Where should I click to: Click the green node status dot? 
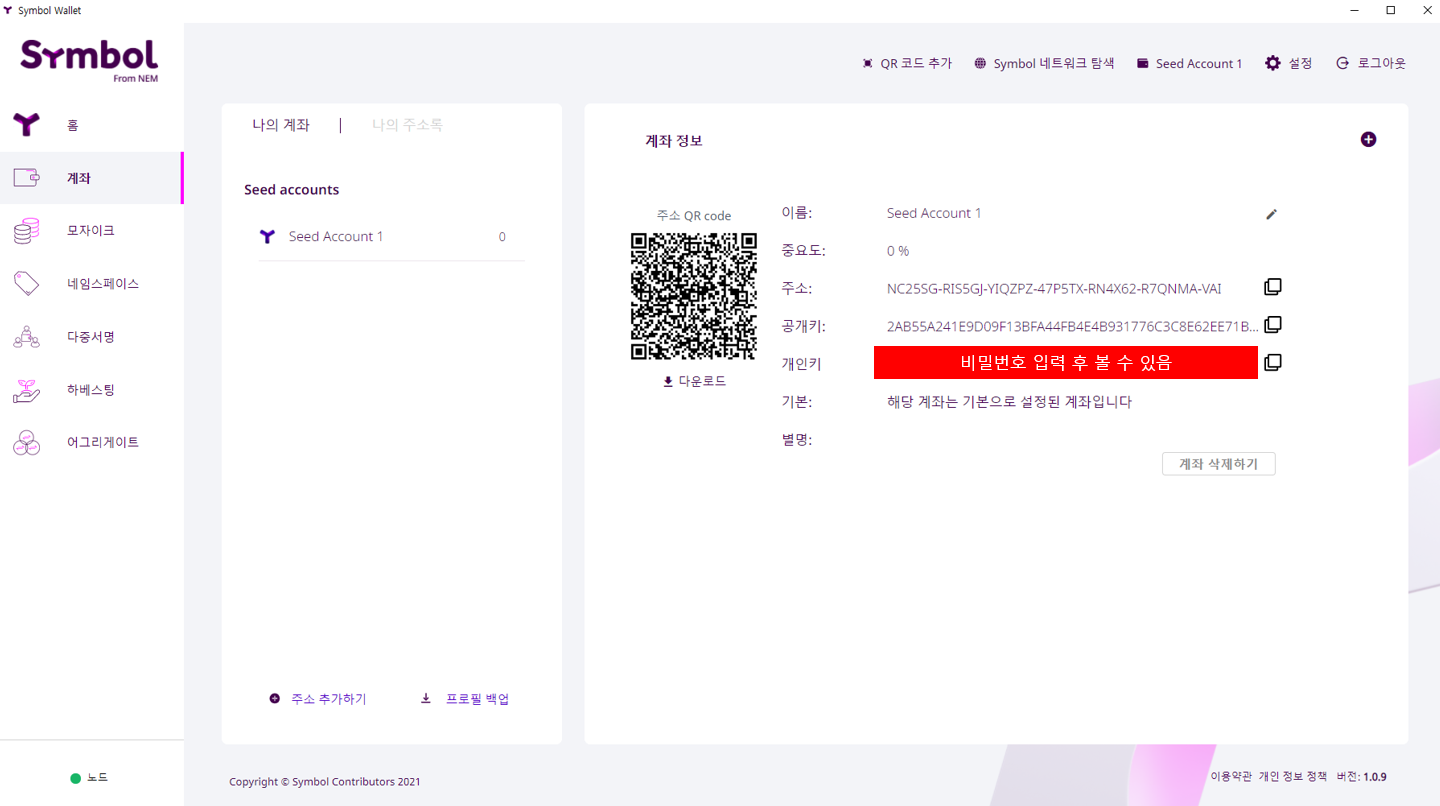tap(76, 778)
